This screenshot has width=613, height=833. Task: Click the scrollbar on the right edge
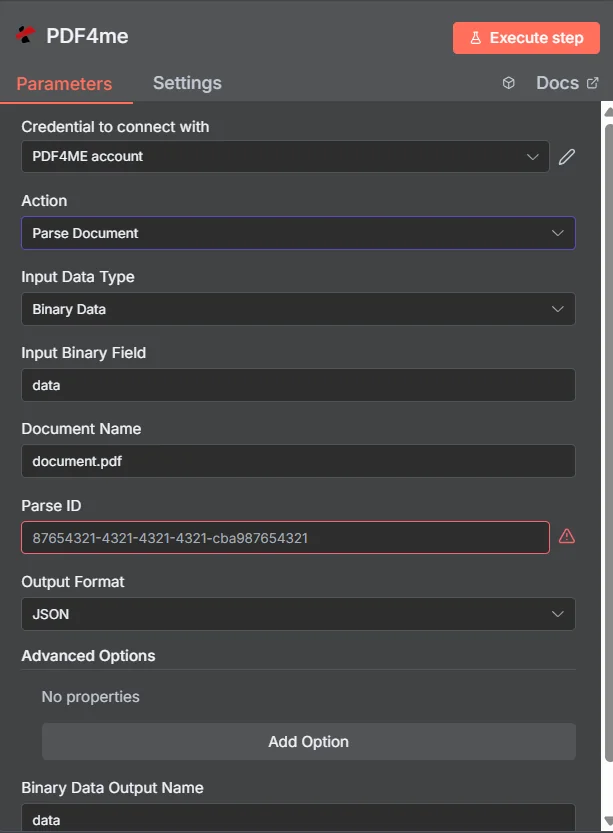(x=606, y=400)
